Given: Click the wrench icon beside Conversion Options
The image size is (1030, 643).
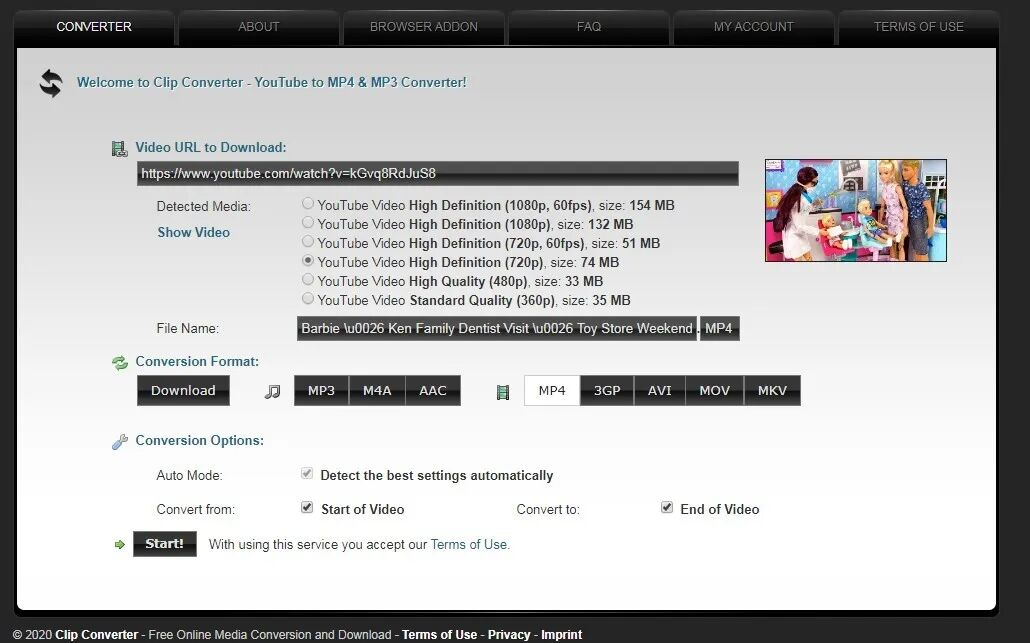Looking at the screenshot, I should 120,442.
